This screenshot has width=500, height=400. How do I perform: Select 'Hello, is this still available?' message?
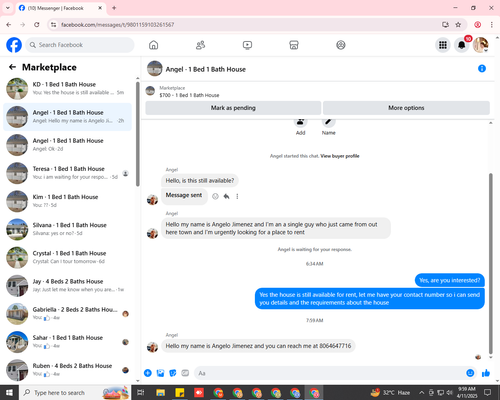click(x=200, y=181)
